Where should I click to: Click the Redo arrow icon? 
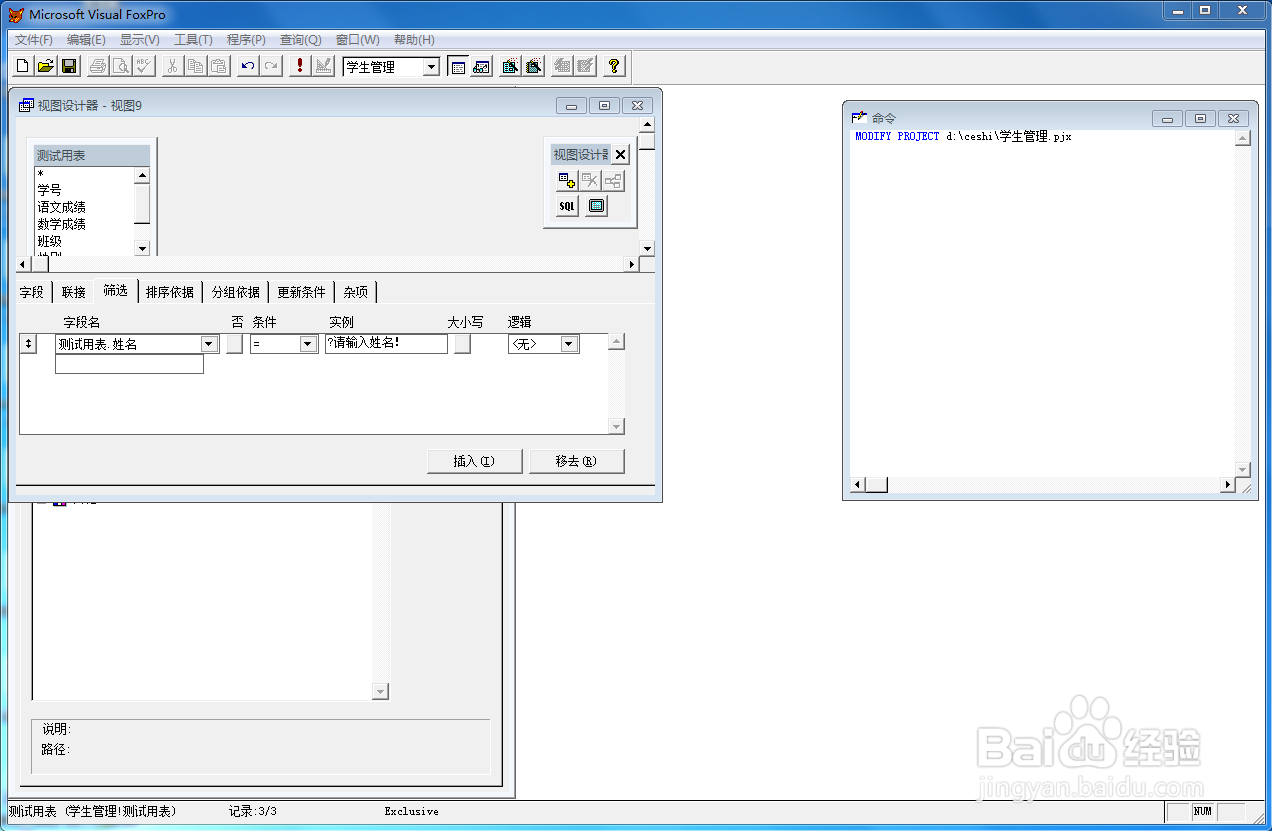click(x=270, y=67)
